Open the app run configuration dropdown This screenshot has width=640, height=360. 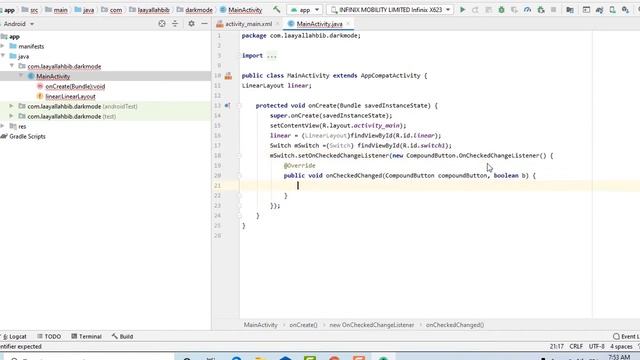304,9
